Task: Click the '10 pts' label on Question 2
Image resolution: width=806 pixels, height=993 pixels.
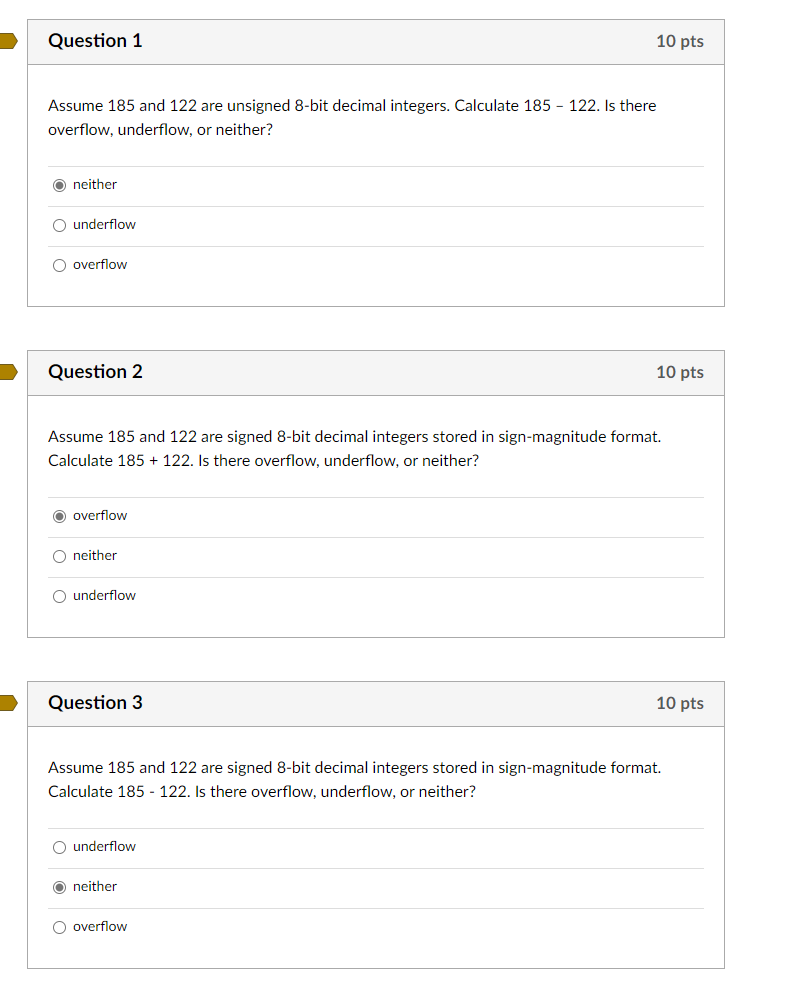Action: (x=680, y=372)
